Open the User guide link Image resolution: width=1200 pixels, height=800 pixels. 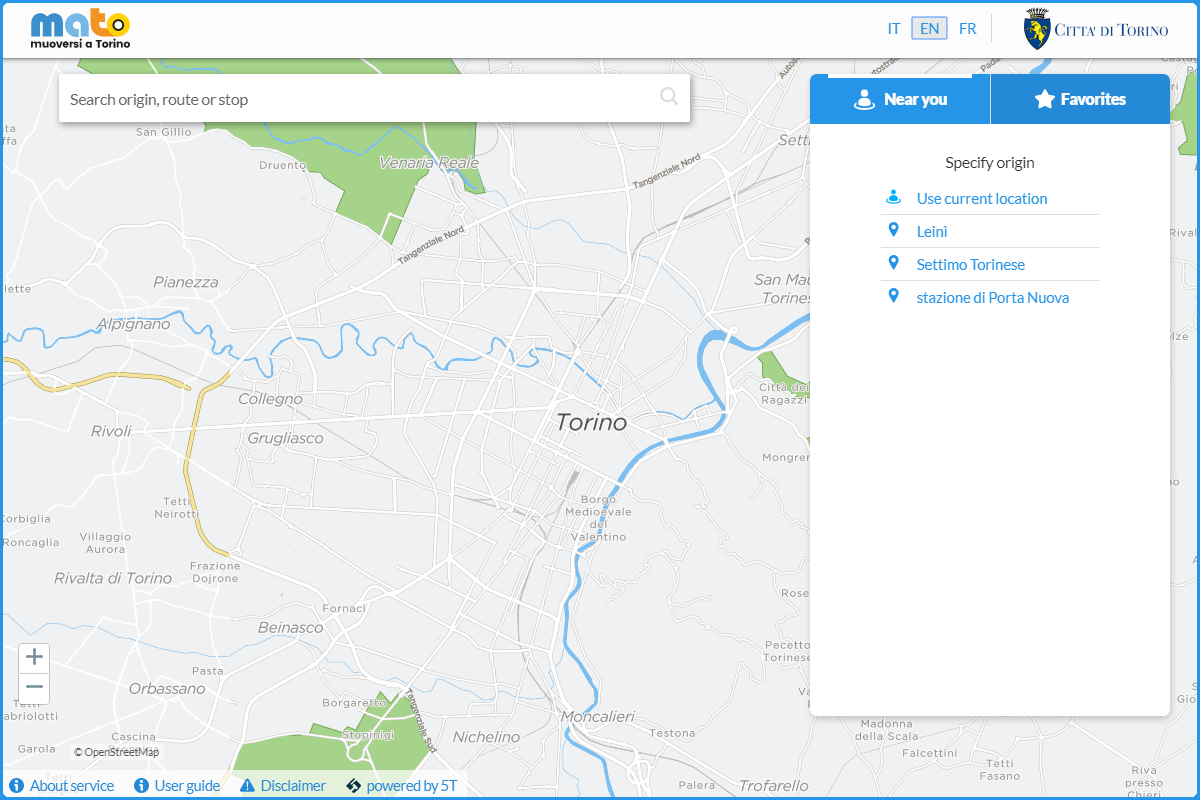pos(187,786)
